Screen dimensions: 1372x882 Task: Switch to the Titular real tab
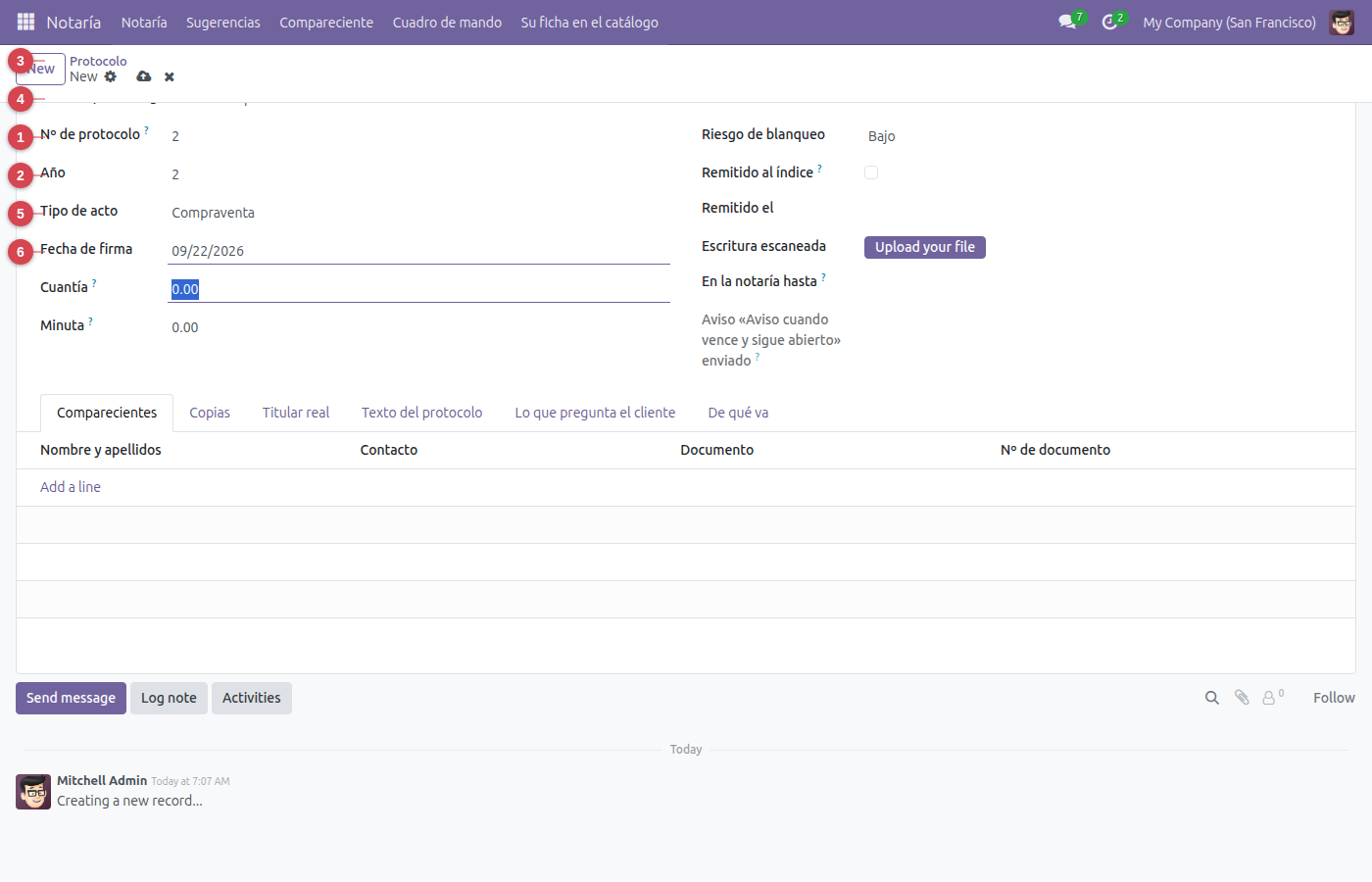pyautogui.click(x=296, y=413)
